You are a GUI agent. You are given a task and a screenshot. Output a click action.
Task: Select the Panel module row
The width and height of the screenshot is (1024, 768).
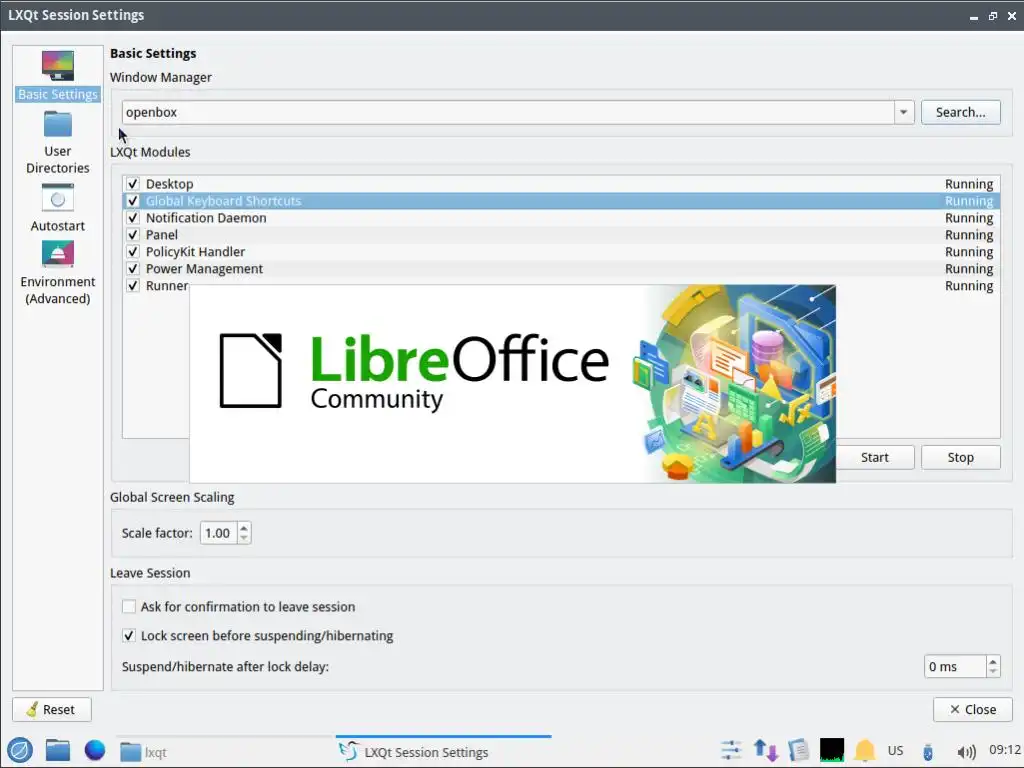561,234
